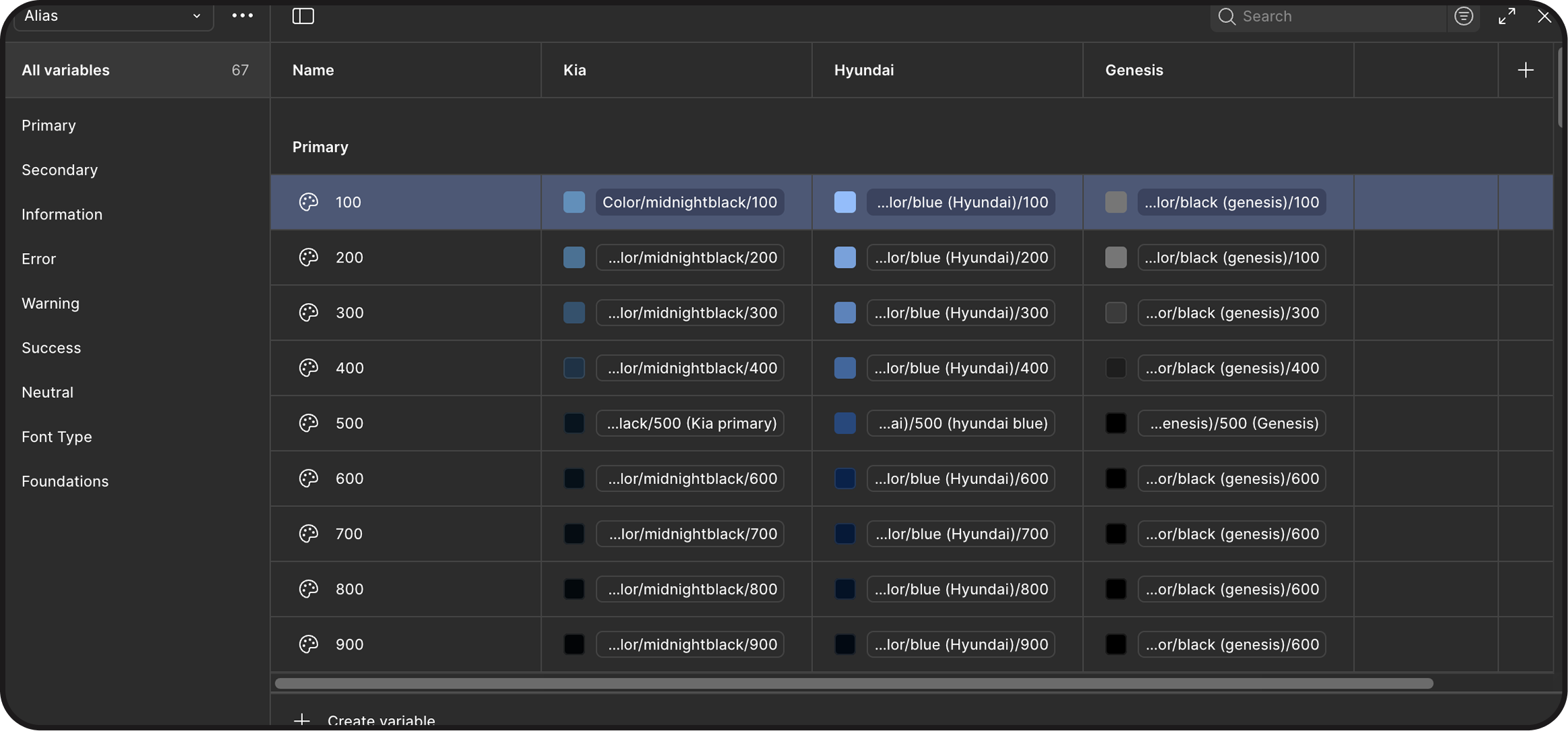1568x731 pixels.
Task: Click the Genesis color swatch in row 100
Action: click(x=1116, y=202)
